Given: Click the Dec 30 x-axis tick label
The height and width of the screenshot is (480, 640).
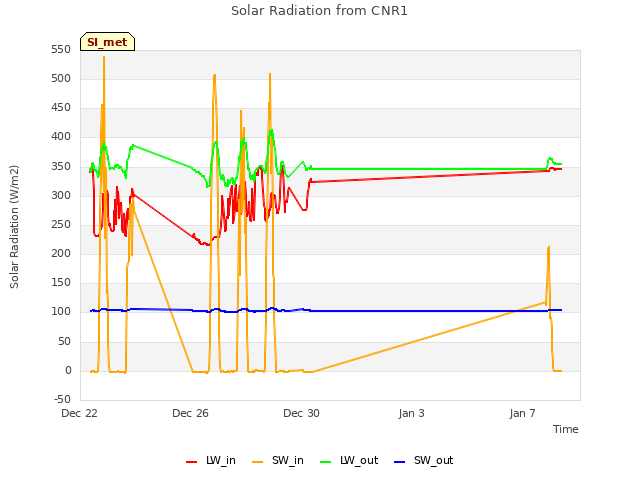Looking at the screenshot, I should 301,413.
